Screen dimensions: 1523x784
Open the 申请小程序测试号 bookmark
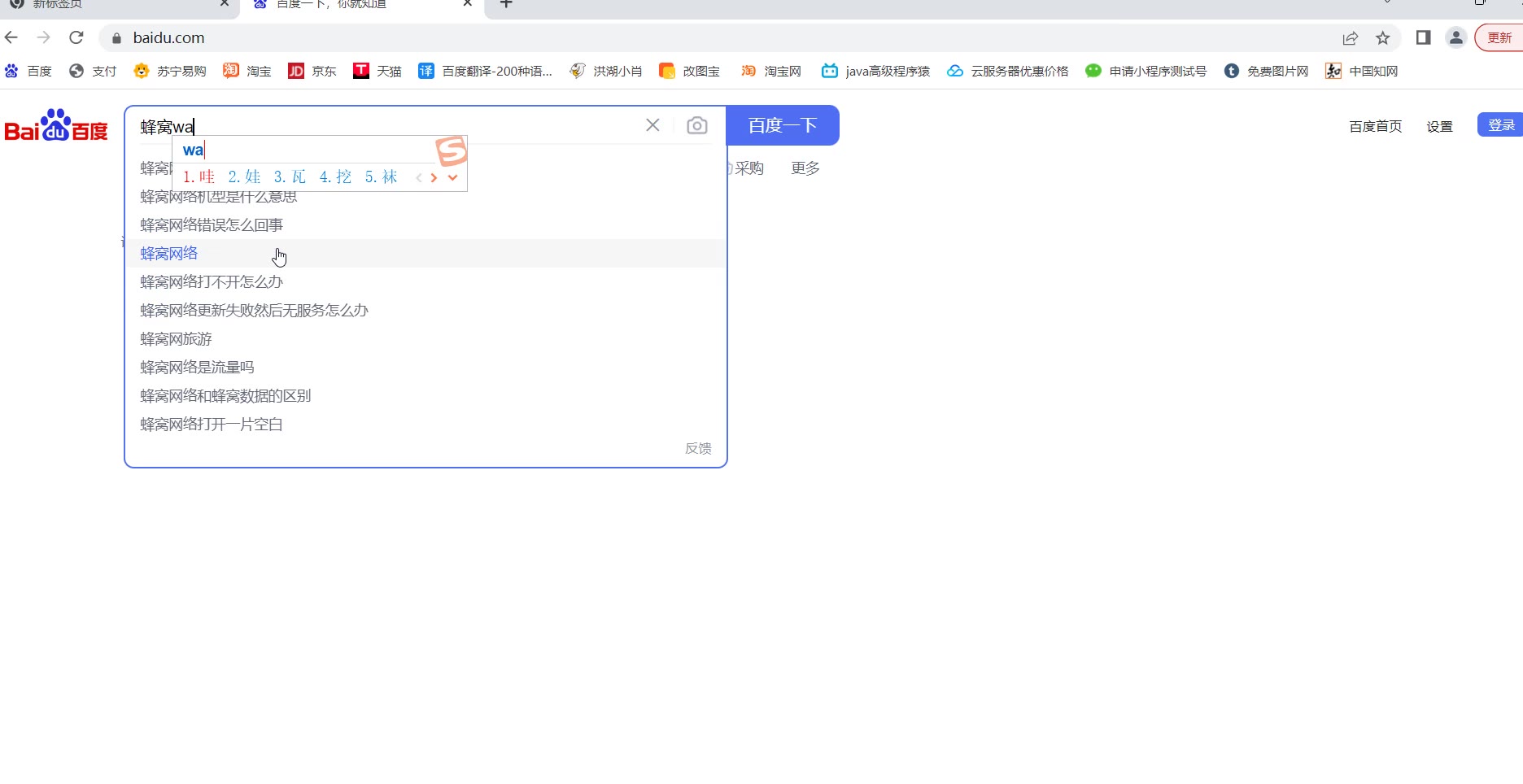tap(1146, 72)
